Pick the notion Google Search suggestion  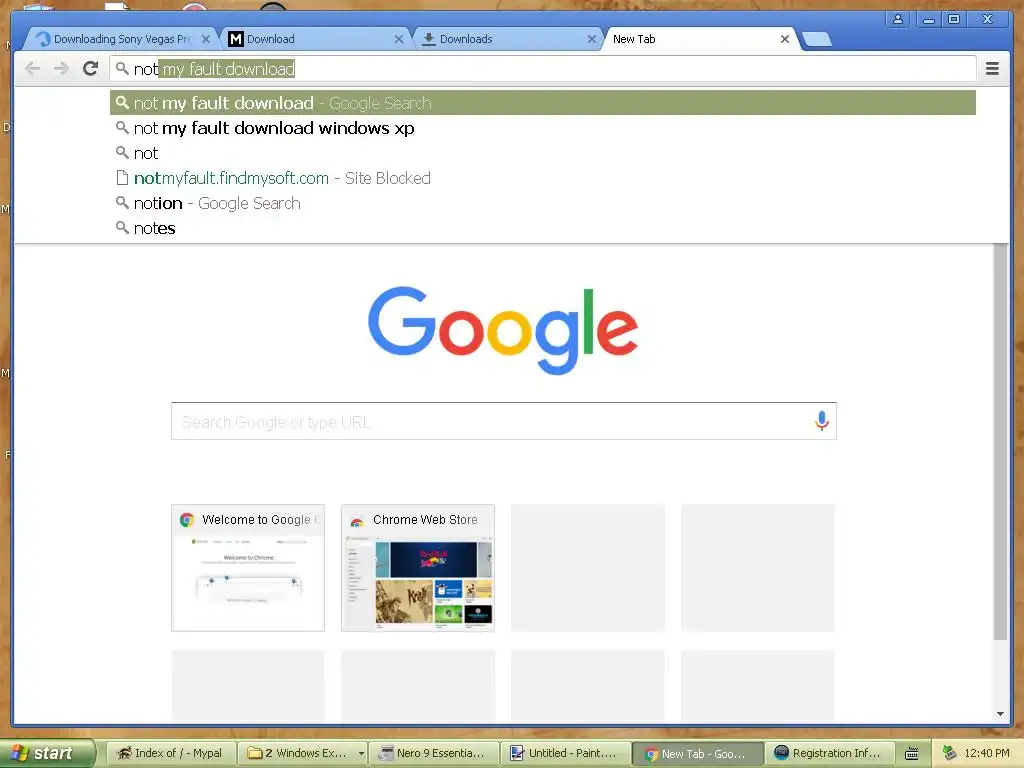pos(543,203)
